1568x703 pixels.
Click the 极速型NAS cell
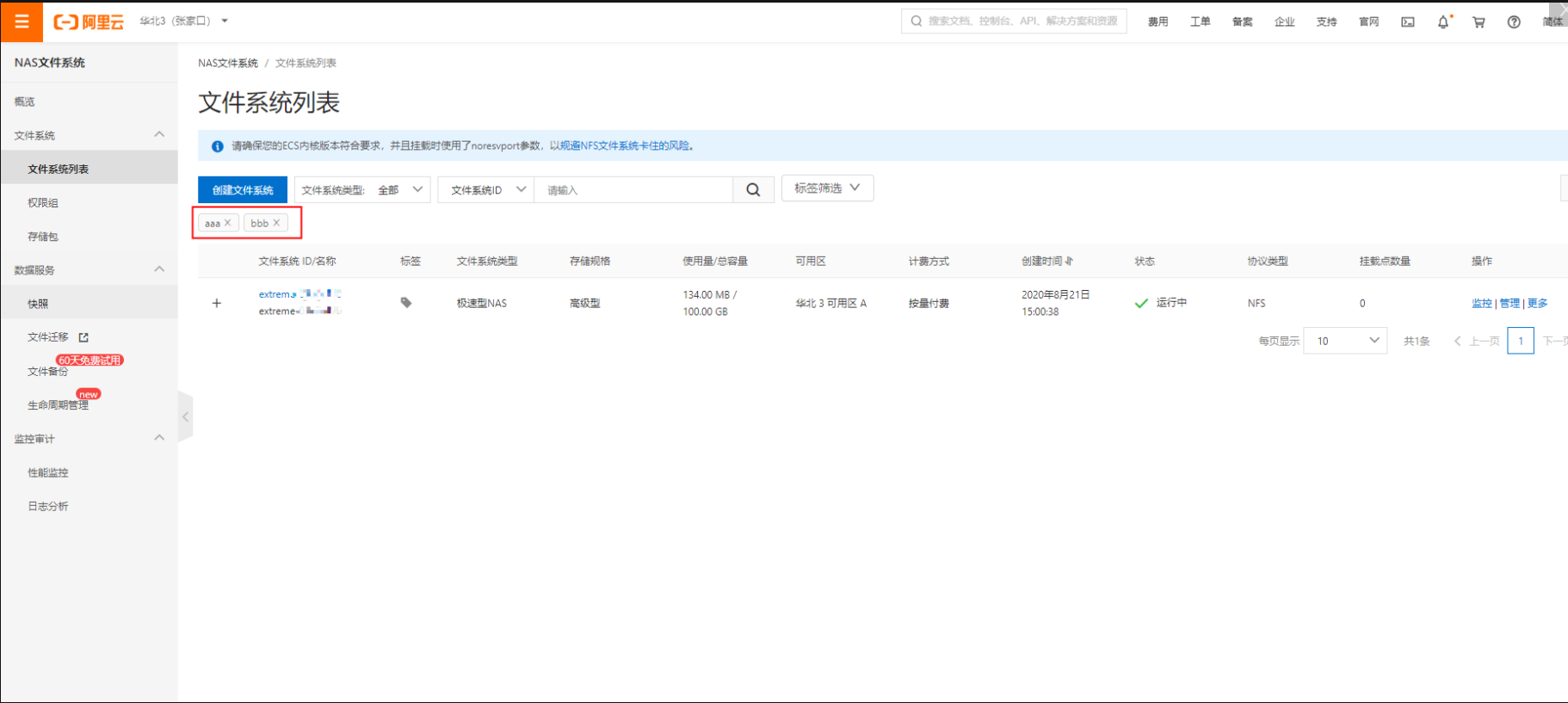pos(482,303)
